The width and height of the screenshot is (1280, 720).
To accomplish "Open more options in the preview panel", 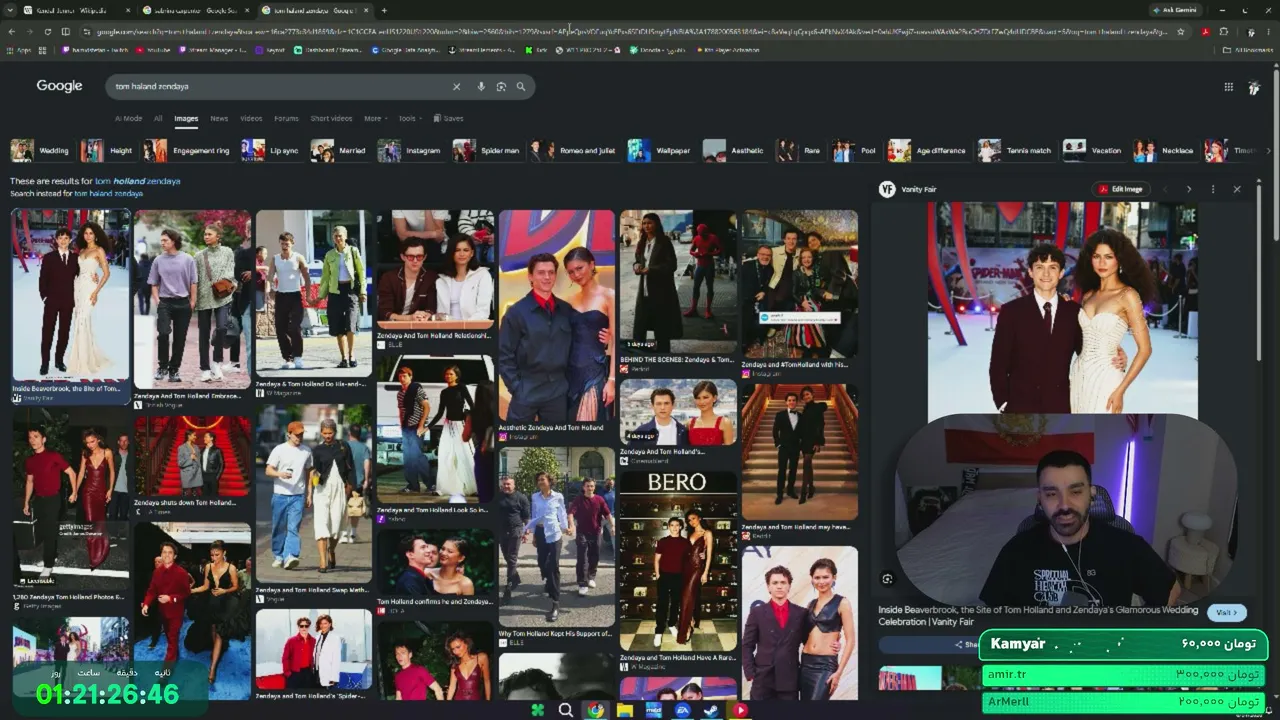I will click(x=1213, y=189).
